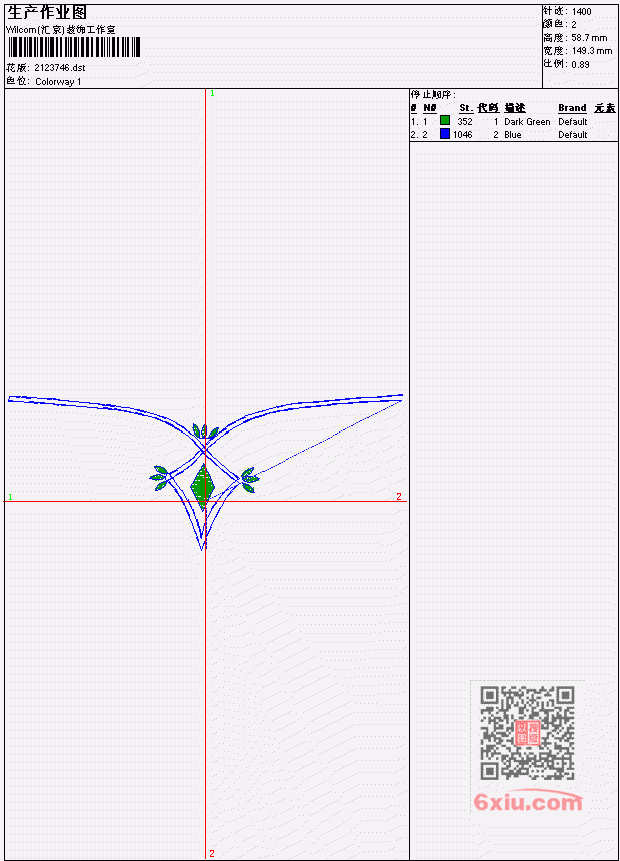This screenshot has width=620, height=861.
Task: Click the red '2' marker at vertical axis bottom
Action: pos(212,853)
